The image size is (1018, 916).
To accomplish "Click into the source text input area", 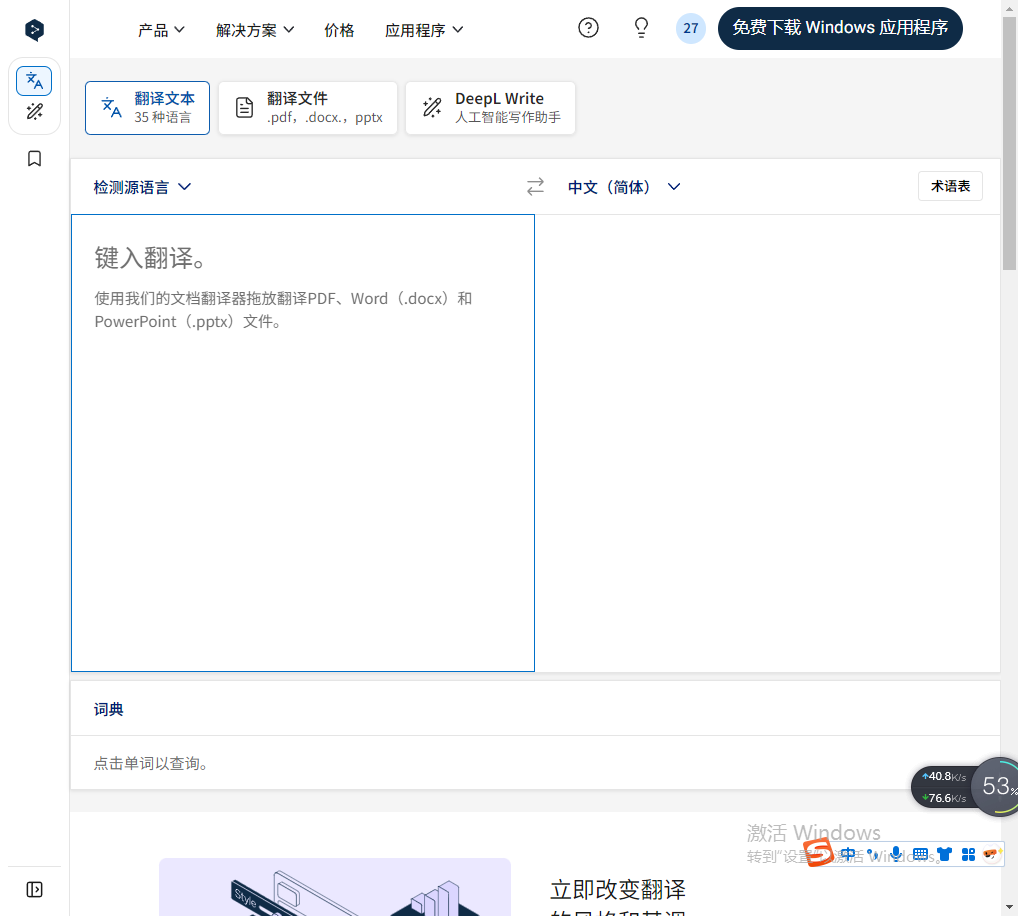I will (x=303, y=443).
